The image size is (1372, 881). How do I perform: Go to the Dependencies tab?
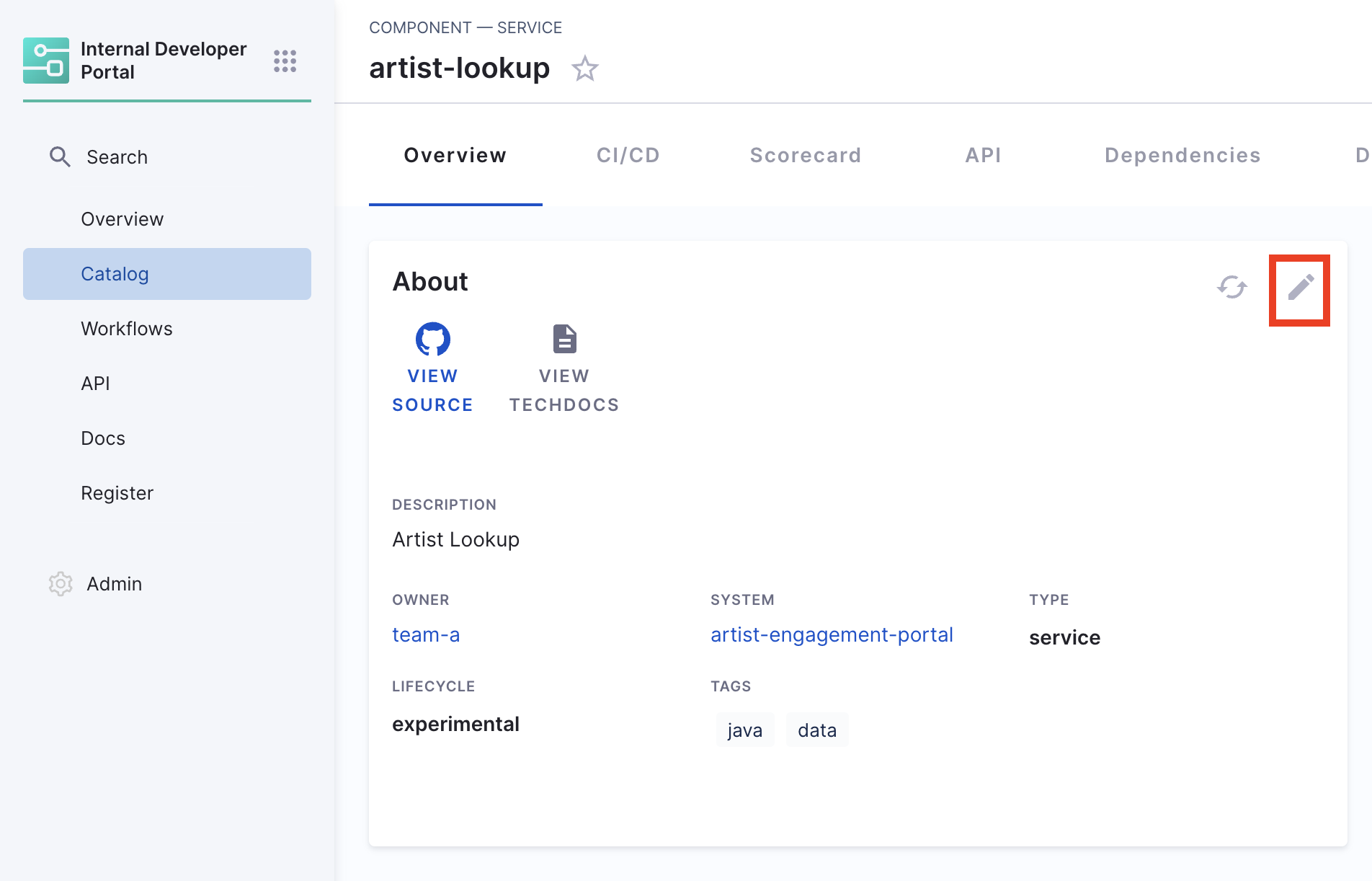[1182, 156]
